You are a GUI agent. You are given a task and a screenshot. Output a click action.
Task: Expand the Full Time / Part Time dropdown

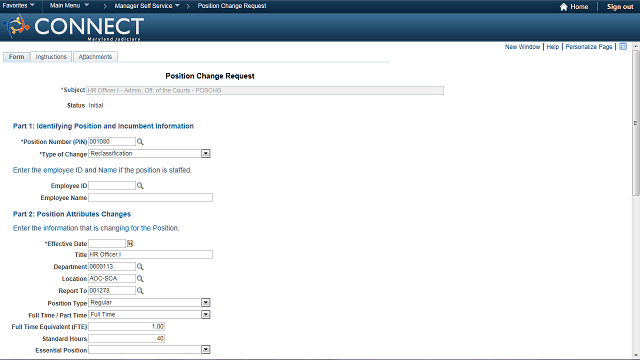point(206,315)
